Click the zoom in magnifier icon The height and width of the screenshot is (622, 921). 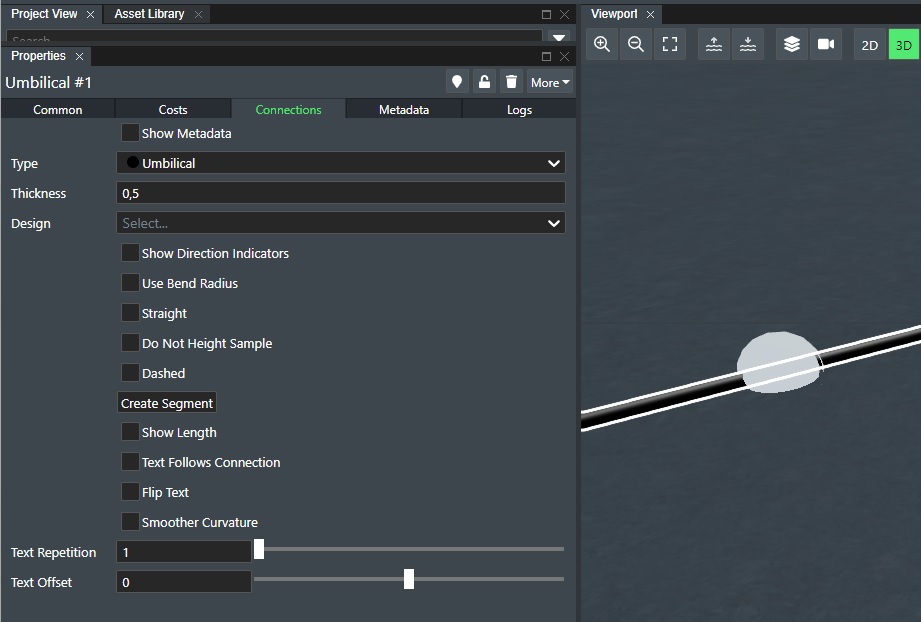pyautogui.click(x=601, y=44)
